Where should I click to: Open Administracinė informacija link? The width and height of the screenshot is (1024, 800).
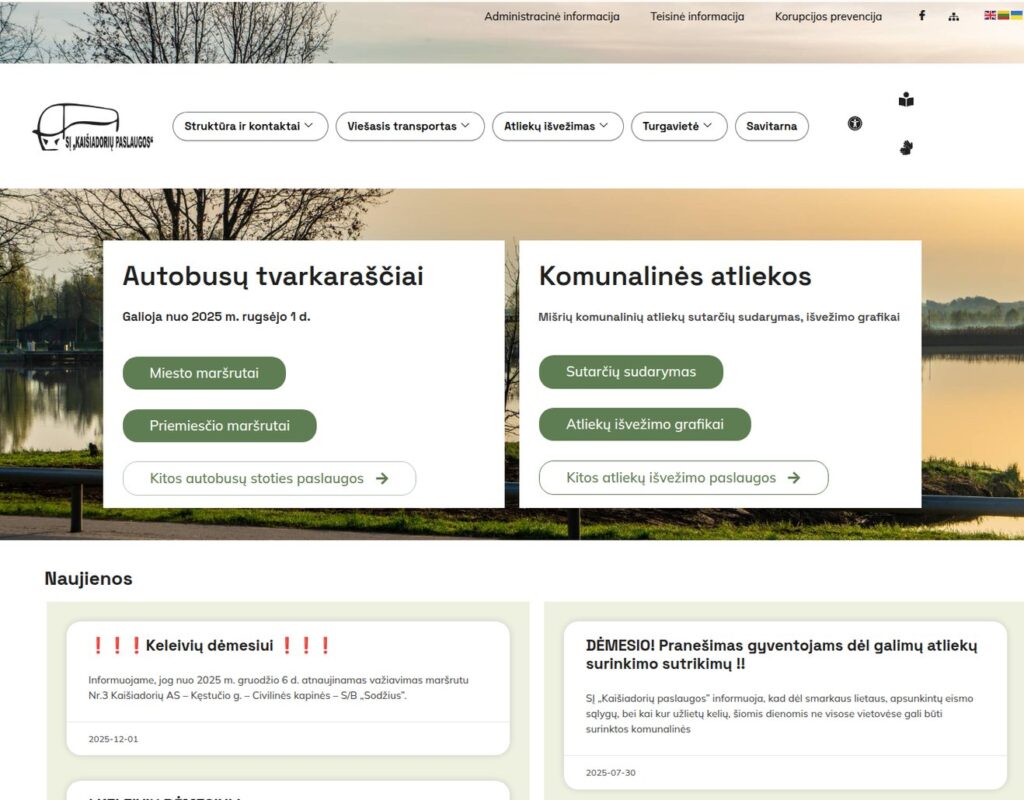[552, 16]
